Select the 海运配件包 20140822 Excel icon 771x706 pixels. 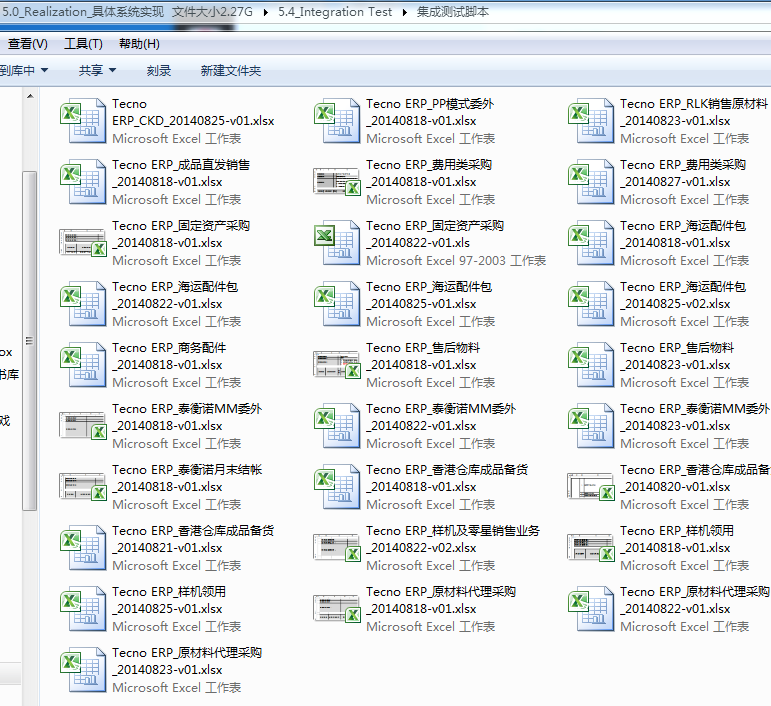[83, 304]
